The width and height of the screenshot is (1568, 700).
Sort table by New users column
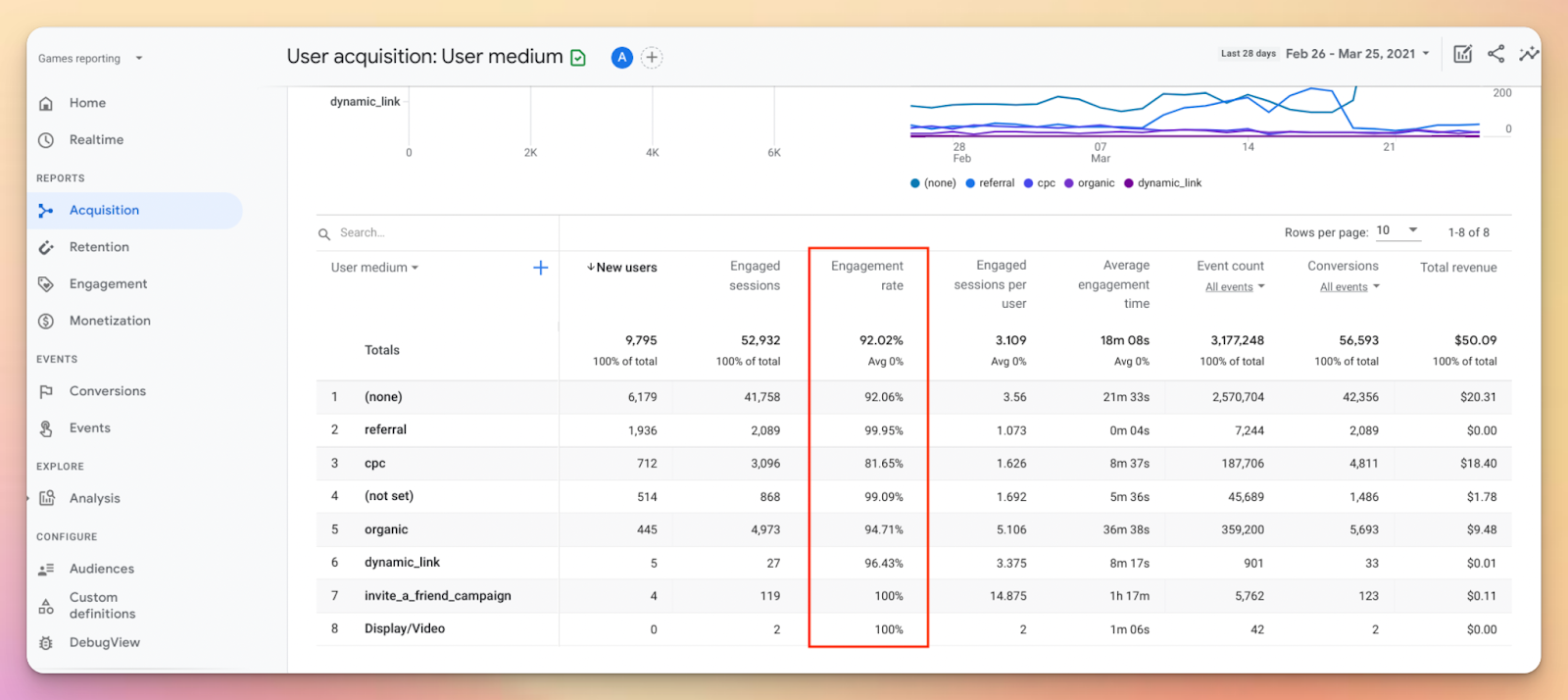click(x=622, y=268)
